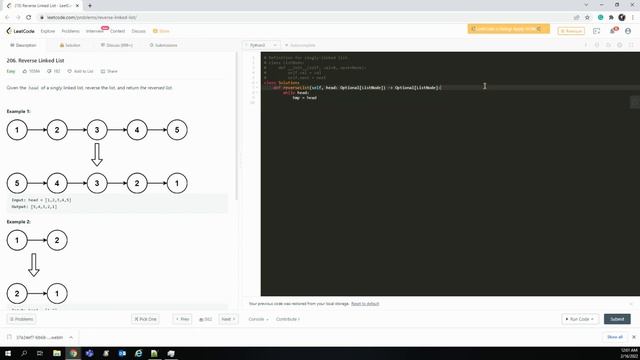
Task: Click the editor fullscreen icon
Action: point(631,45)
